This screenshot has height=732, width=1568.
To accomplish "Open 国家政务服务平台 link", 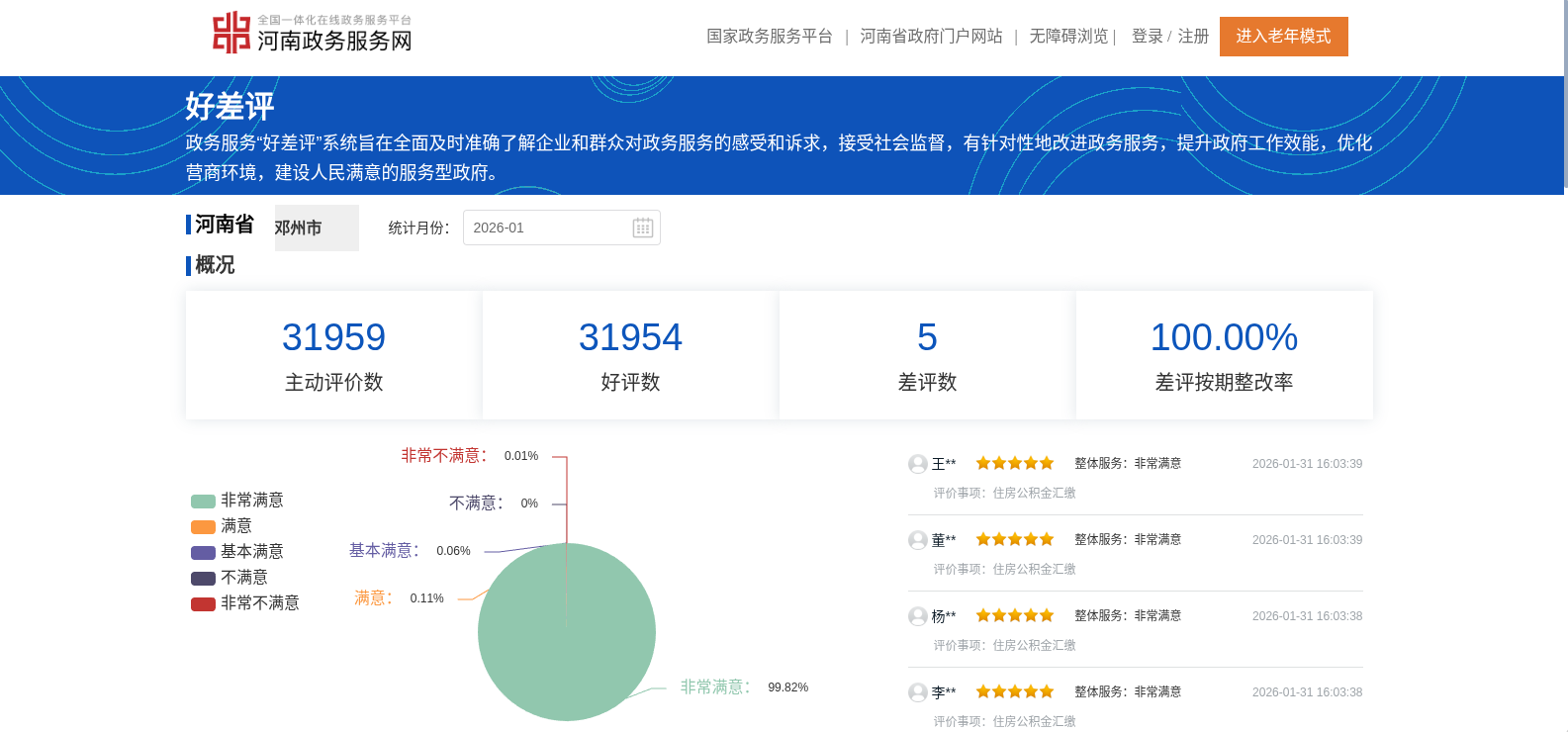I will tap(770, 37).
